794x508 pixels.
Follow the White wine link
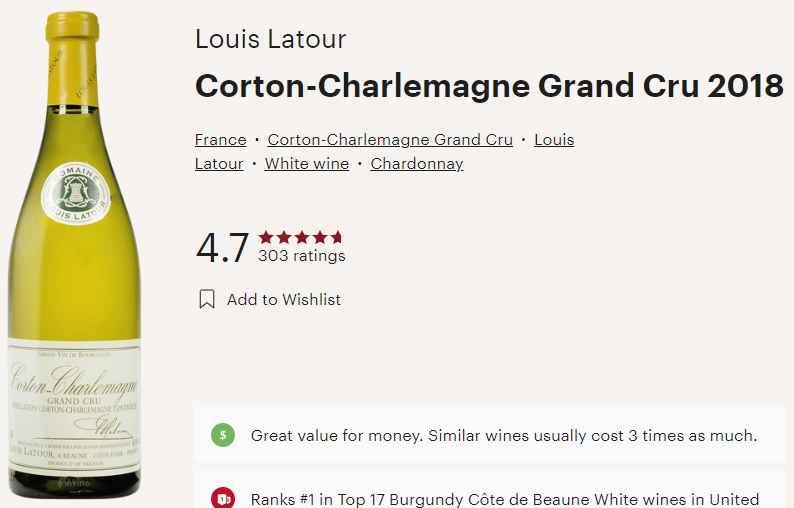point(307,164)
